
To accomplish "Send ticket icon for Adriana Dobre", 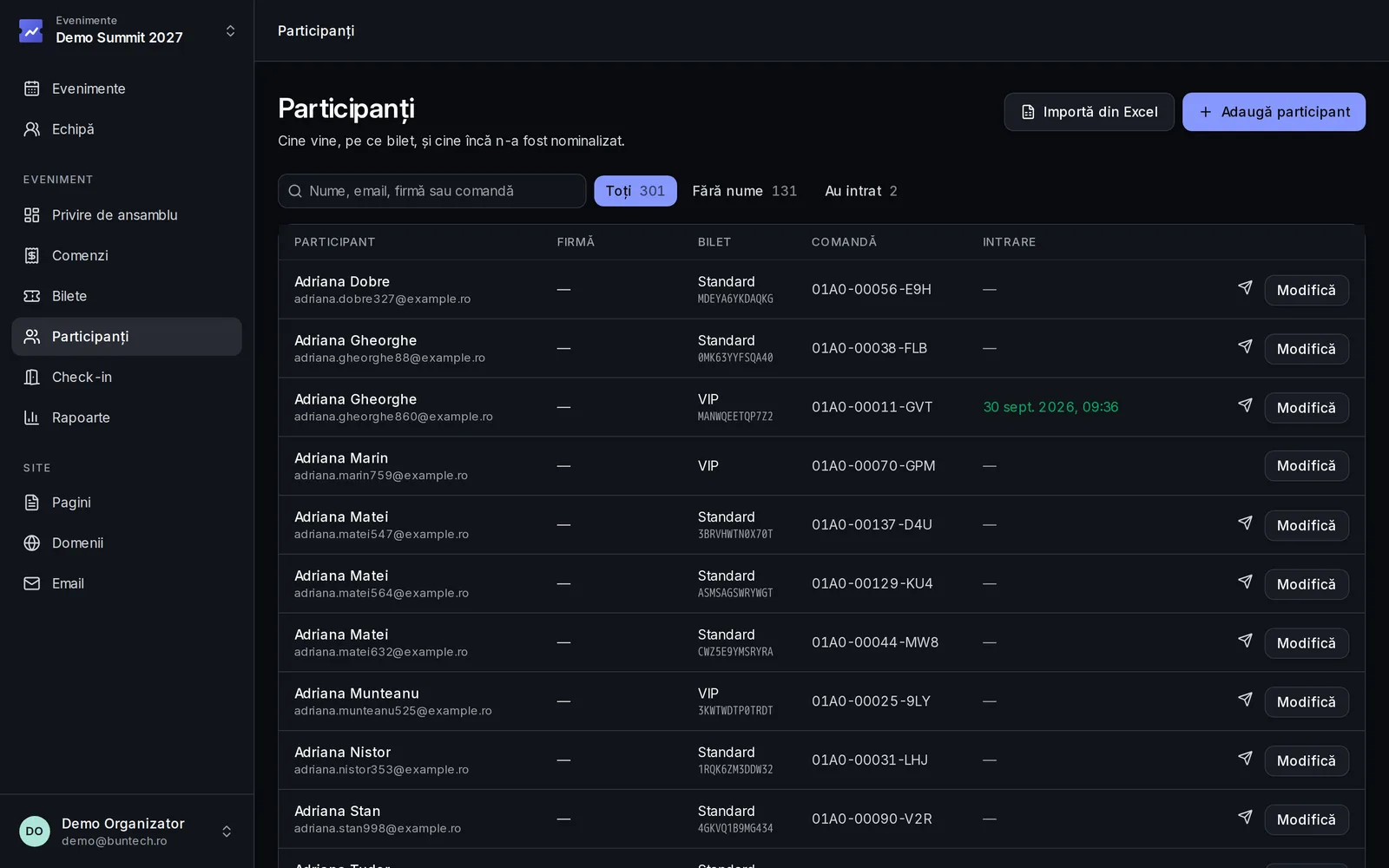I will [1245, 287].
